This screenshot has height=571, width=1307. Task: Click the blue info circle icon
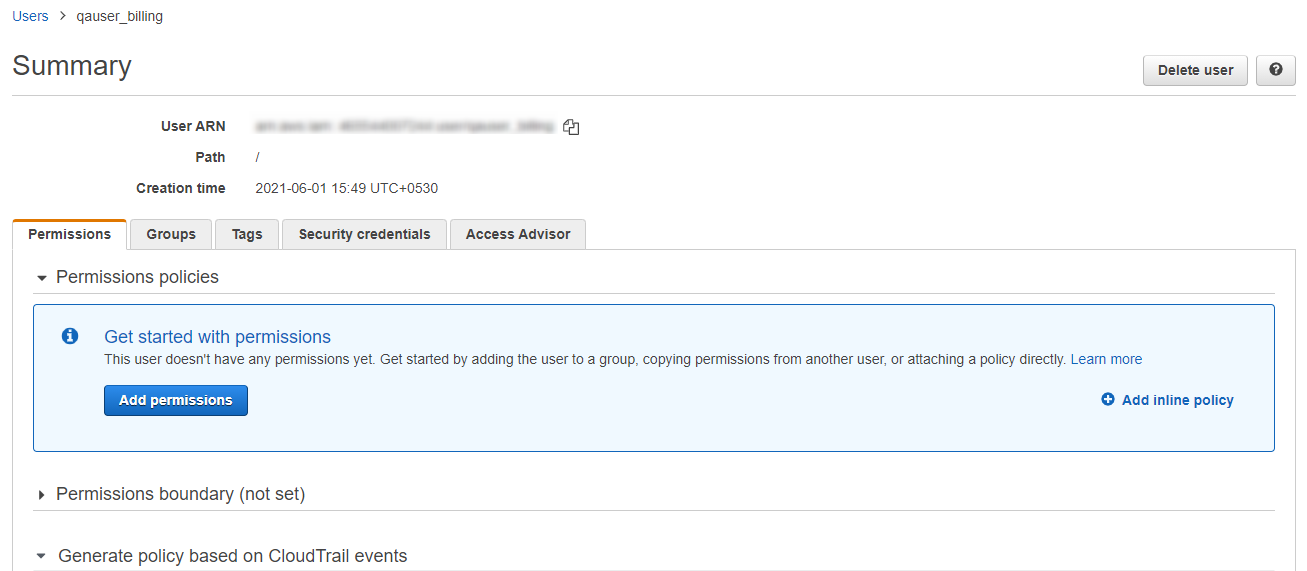[x=70, y=336]
